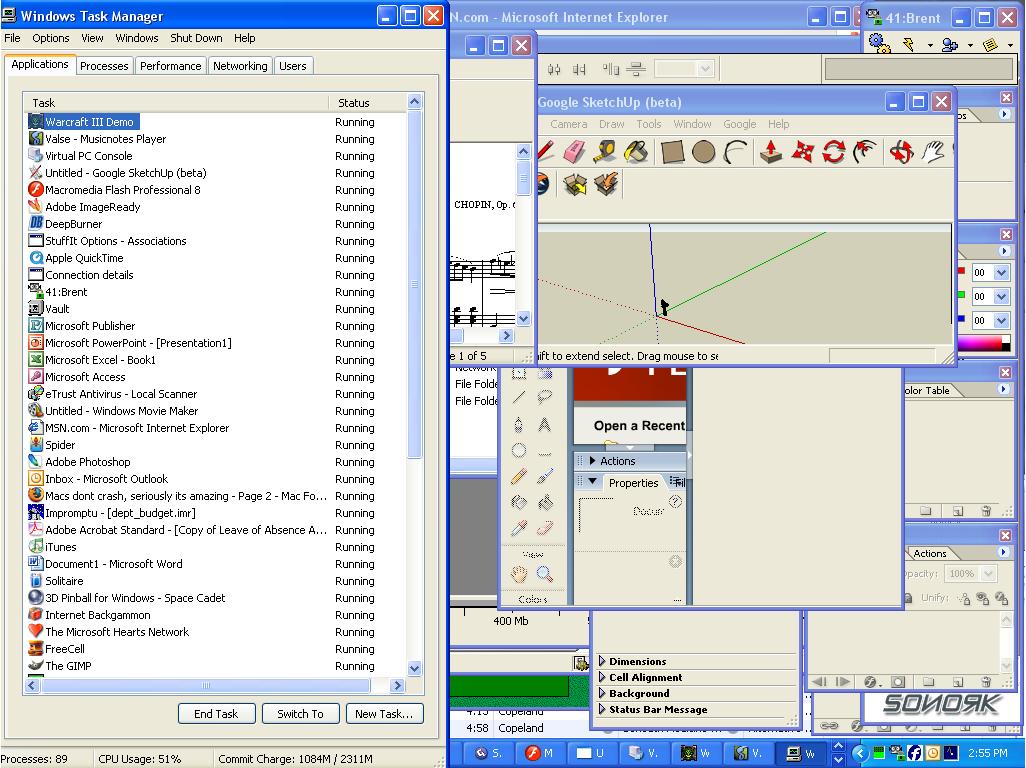1026x768 pixels.
Task: Select the Paint Bucket tool in Flash panel
Action: click(x=544, y=502)
